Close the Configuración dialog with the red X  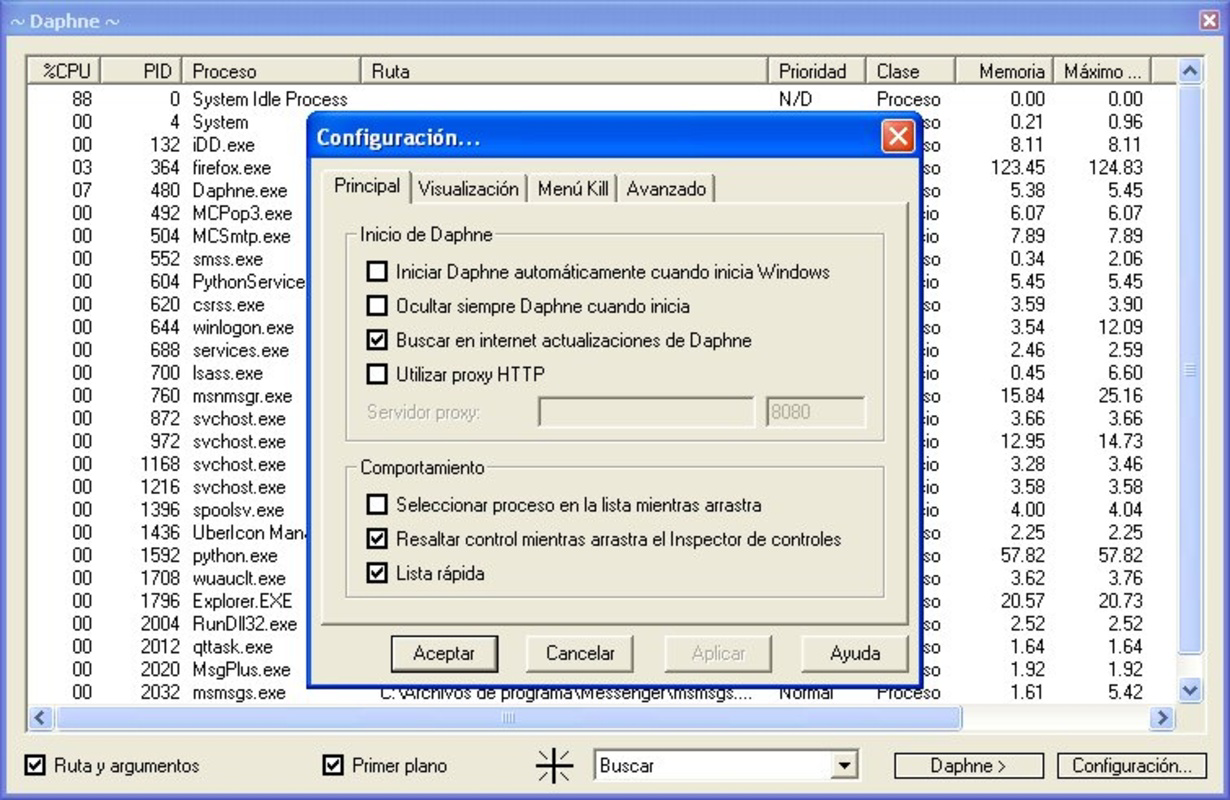point(897,136)
